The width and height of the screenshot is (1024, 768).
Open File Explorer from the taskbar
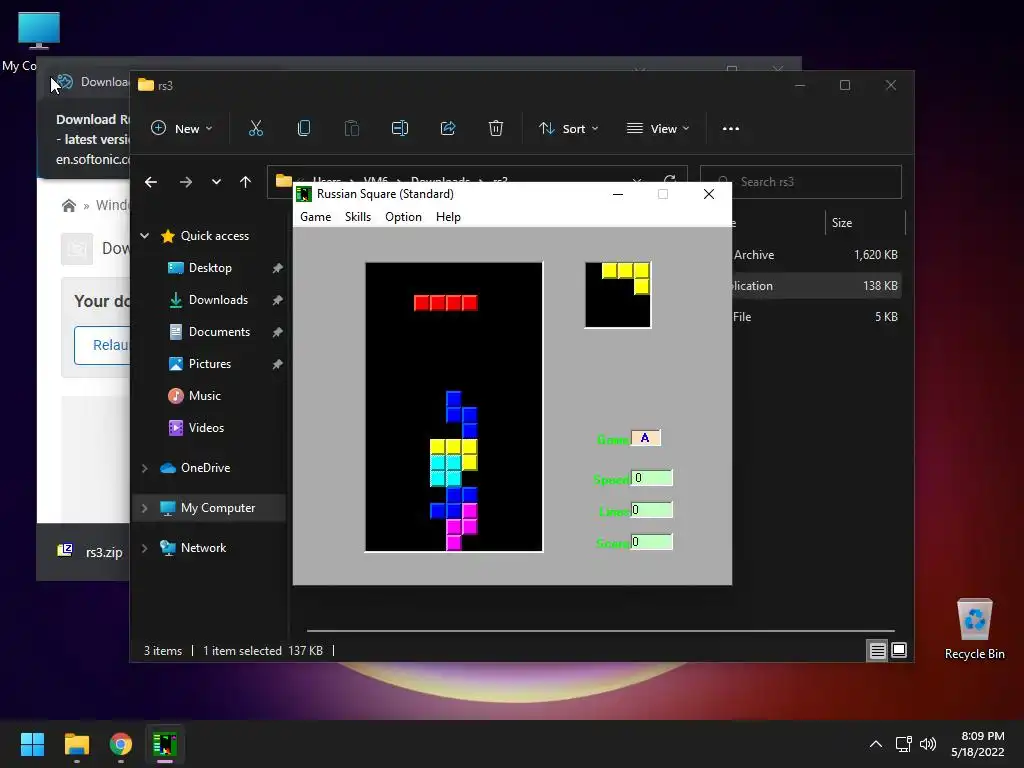[76, 744]
